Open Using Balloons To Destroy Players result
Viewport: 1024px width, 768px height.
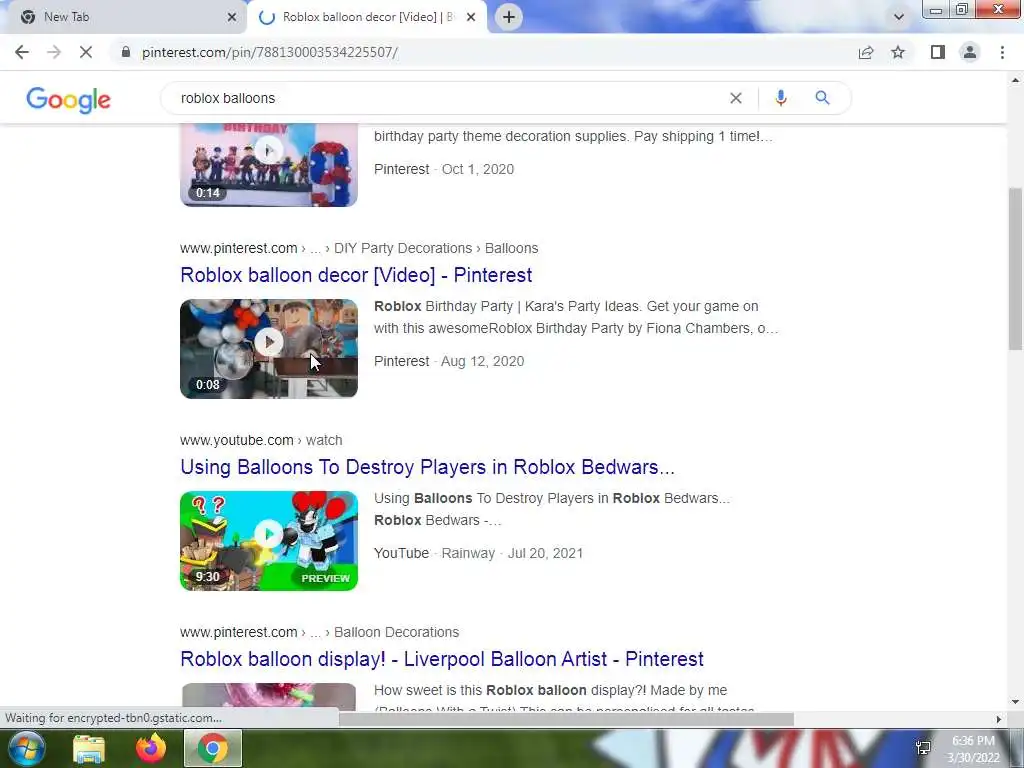427,467
